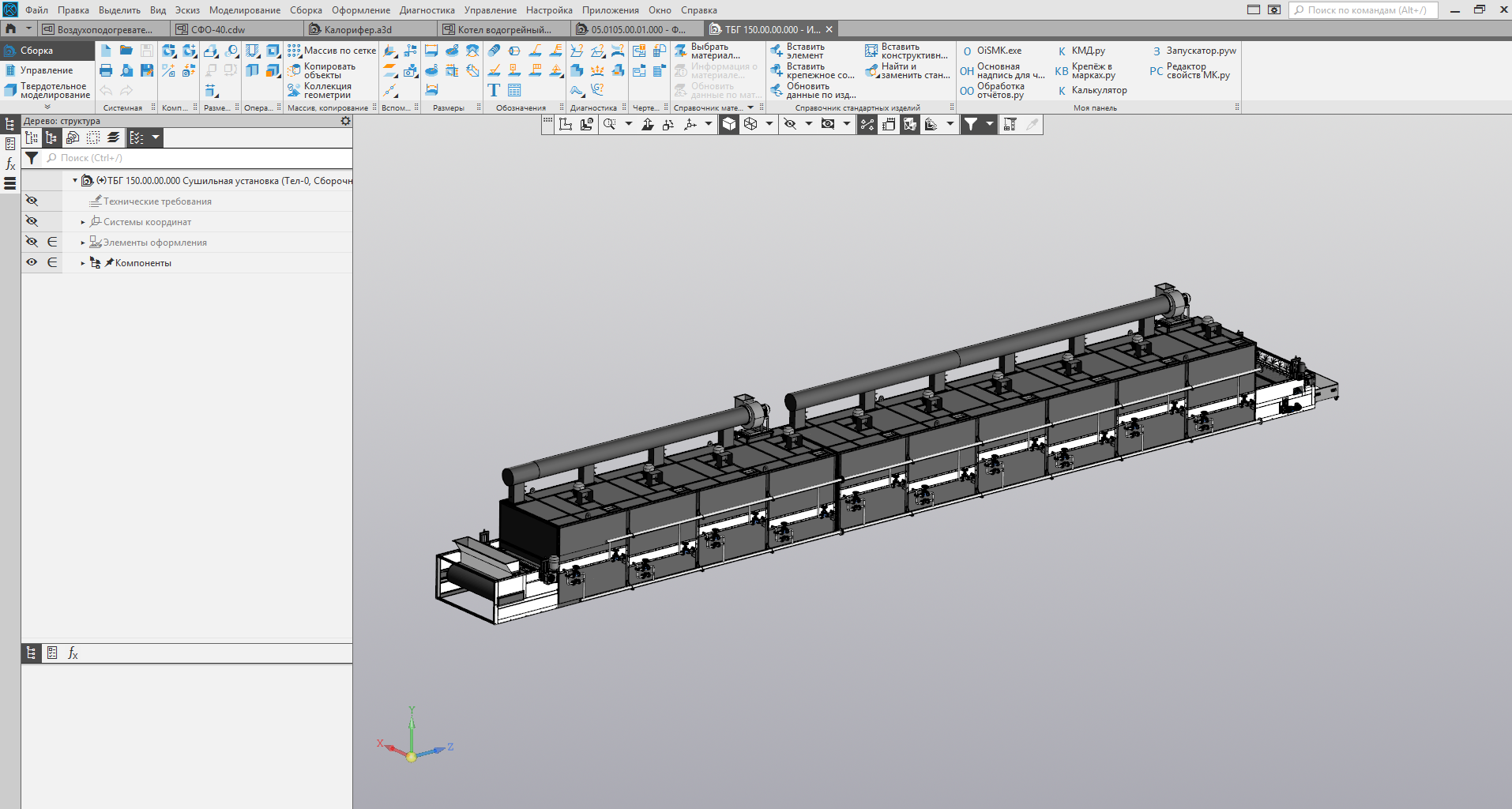Click the Print icon in the system toolbar
The width and height of the screenshot is (1512, 809).
pos(106,70)
